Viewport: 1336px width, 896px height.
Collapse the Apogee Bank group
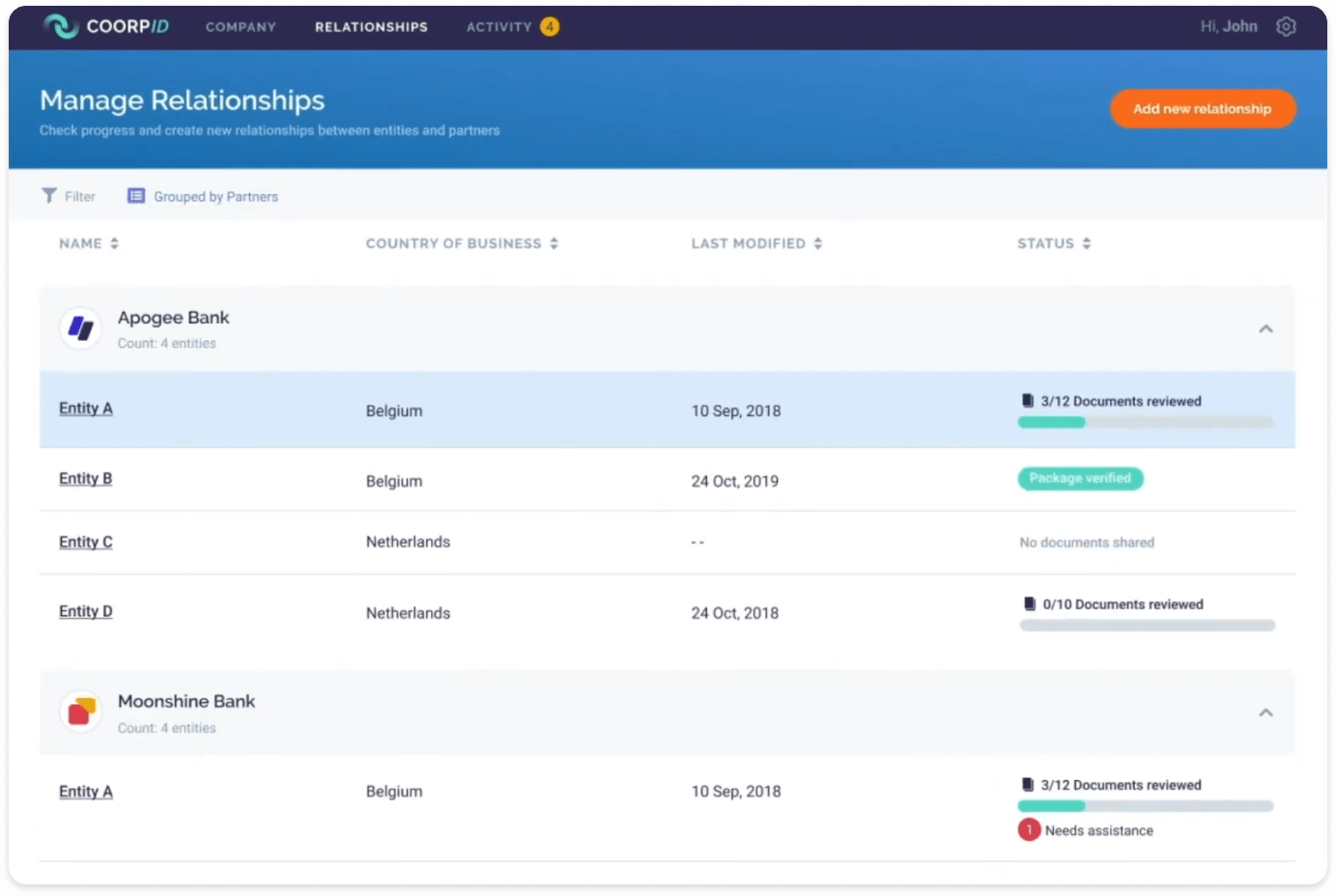1265,328
